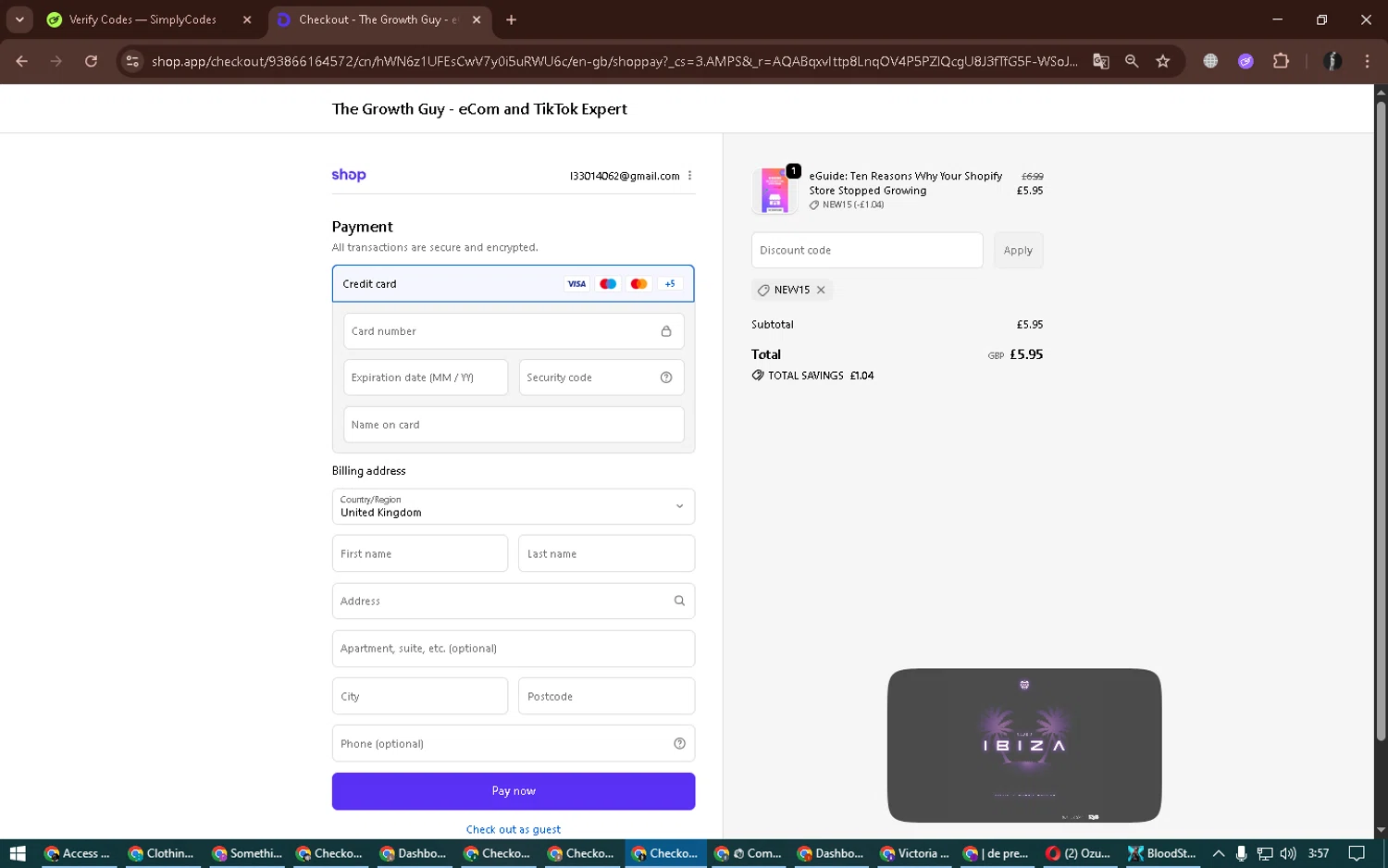Show the +5 additional card types

[670, 284]
